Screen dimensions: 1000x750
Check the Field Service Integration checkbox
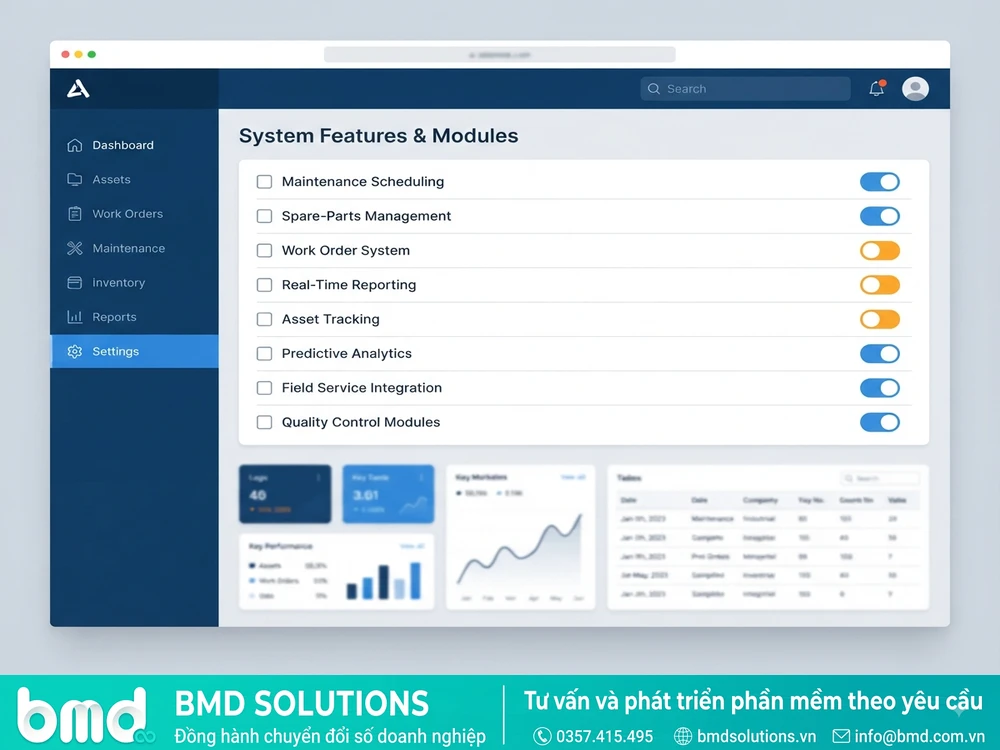(x=264, y=388)
